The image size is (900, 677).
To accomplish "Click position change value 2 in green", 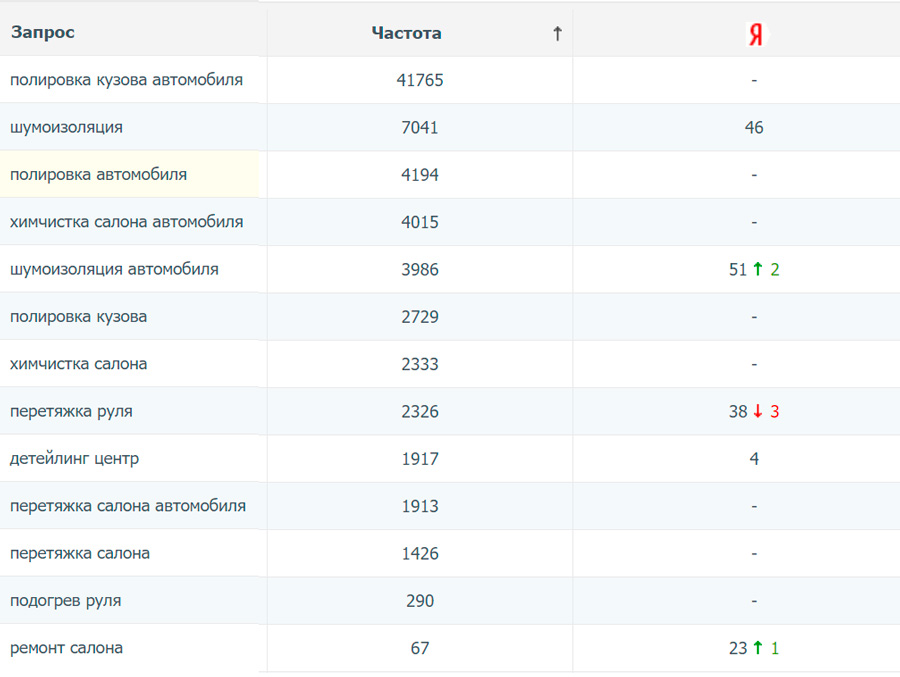I will pos(774,269).
